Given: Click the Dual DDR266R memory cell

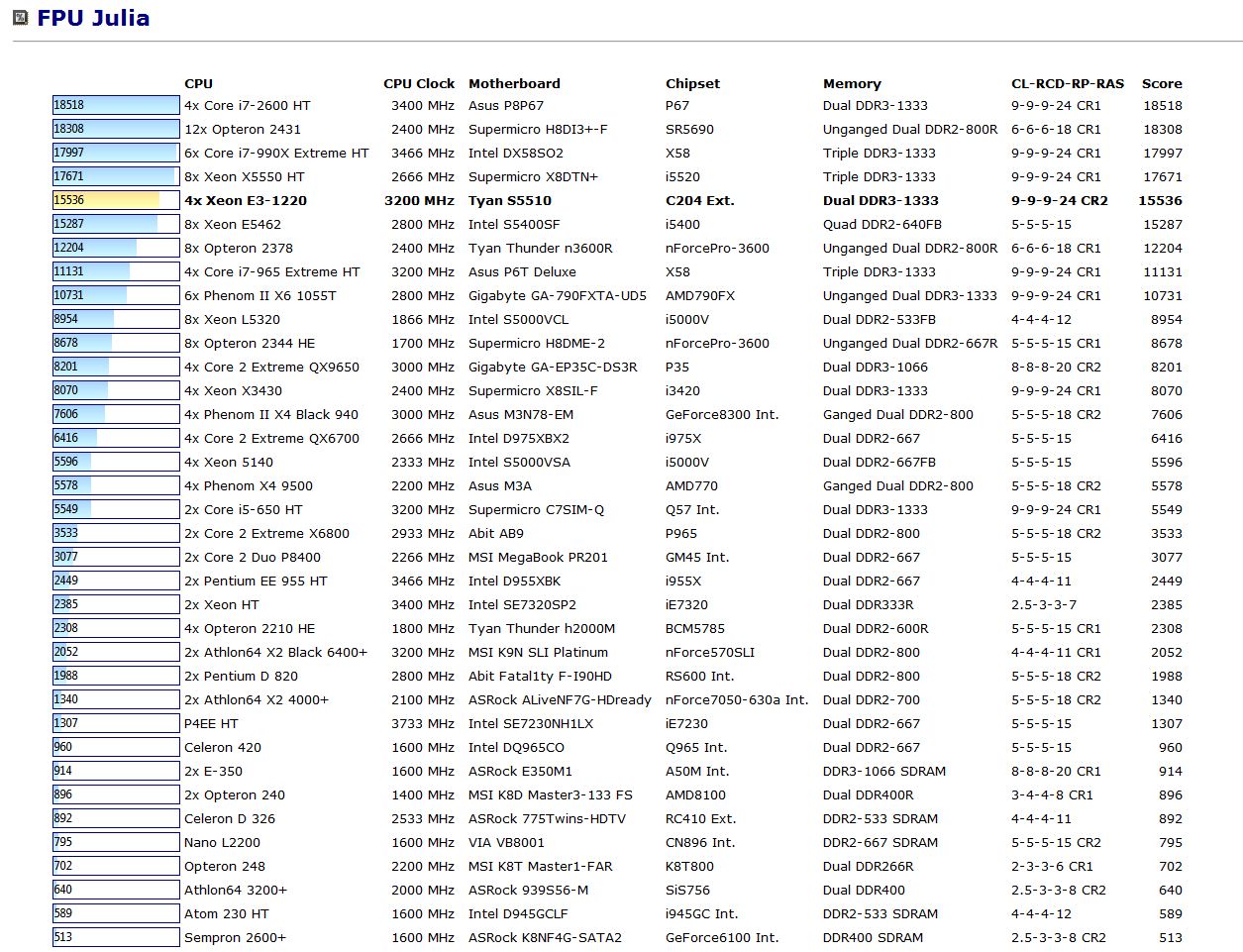Looking at the screenshot, I should point(869,866).
